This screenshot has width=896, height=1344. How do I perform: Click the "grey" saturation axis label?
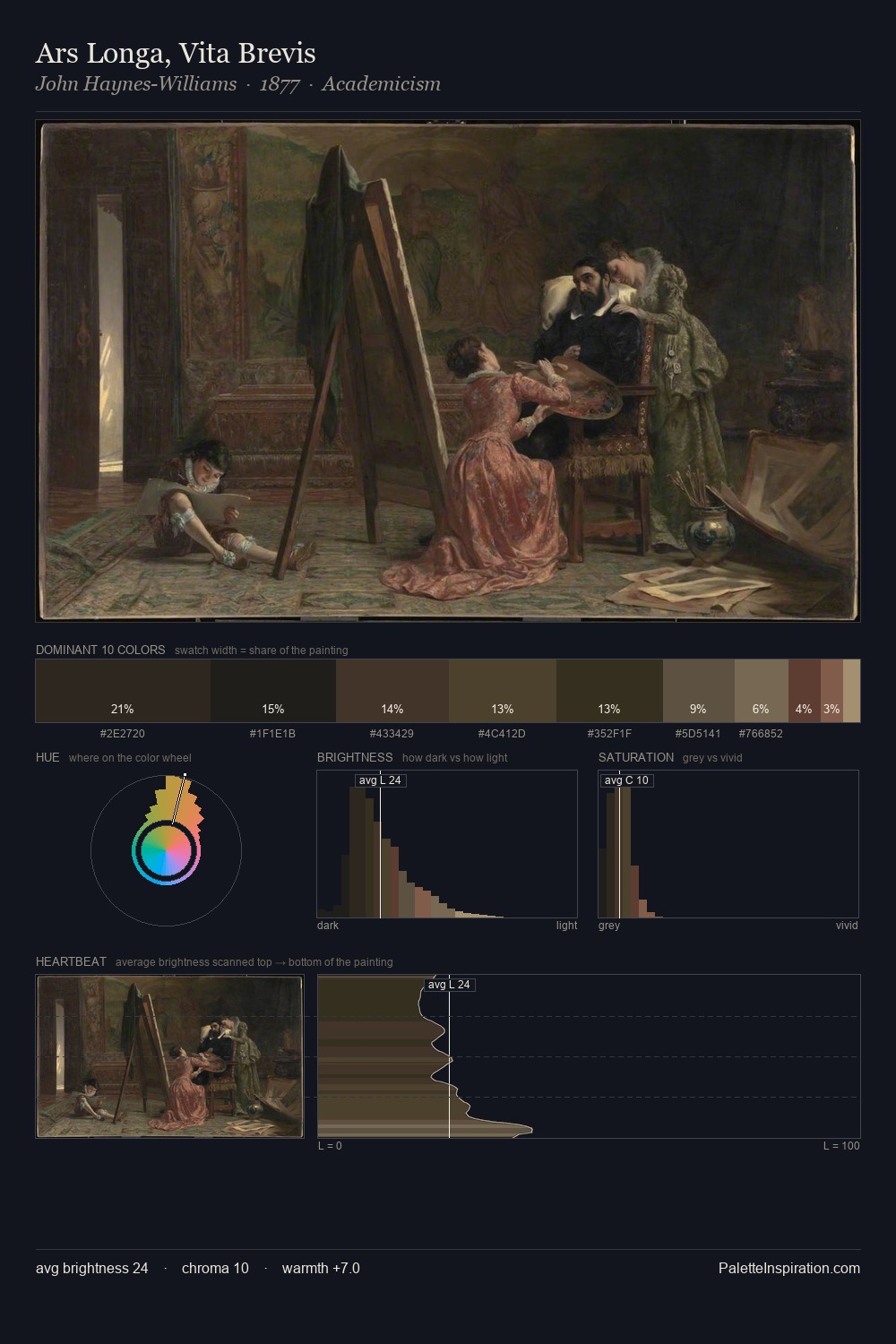coord(609,926)
